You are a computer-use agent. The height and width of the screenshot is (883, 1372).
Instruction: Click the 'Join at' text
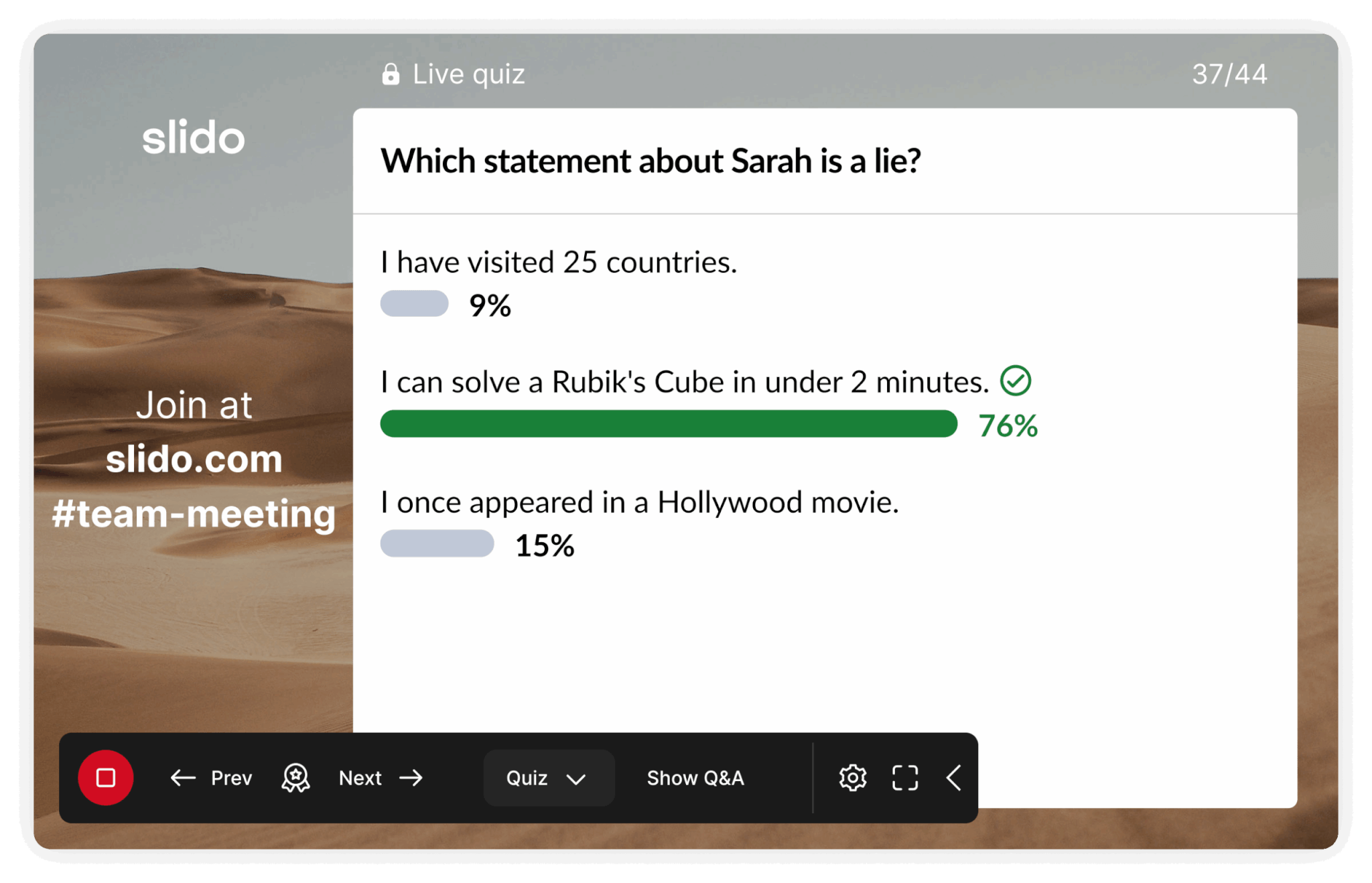[194, 405]
